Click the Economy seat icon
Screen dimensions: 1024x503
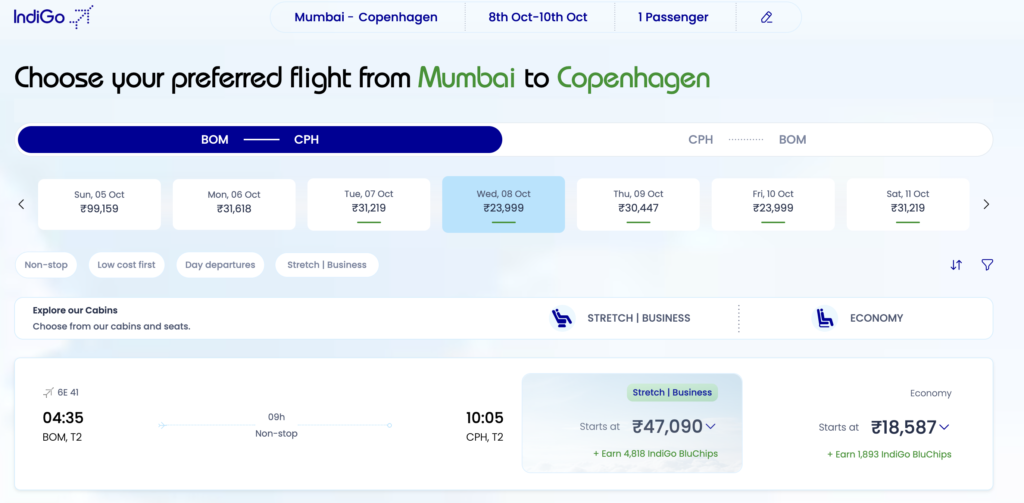click(825, 318)
